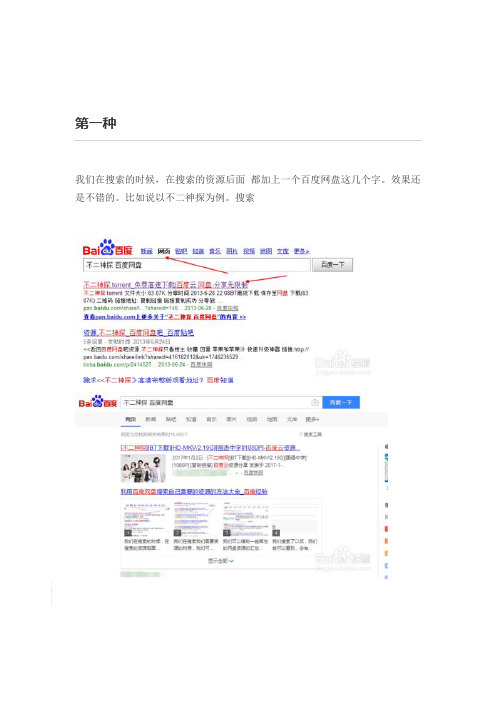Click the small Baidu logo beside the blue search button row
Screen dimensions: 496x702
[98, 402]
